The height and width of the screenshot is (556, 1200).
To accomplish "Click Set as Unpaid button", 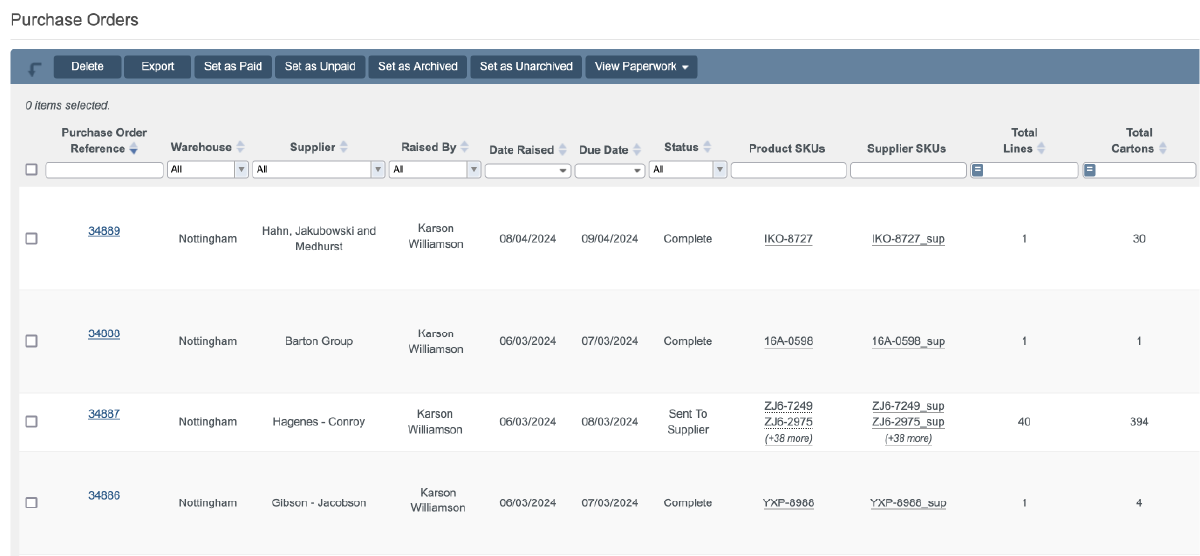I will [x=320, y=67].
